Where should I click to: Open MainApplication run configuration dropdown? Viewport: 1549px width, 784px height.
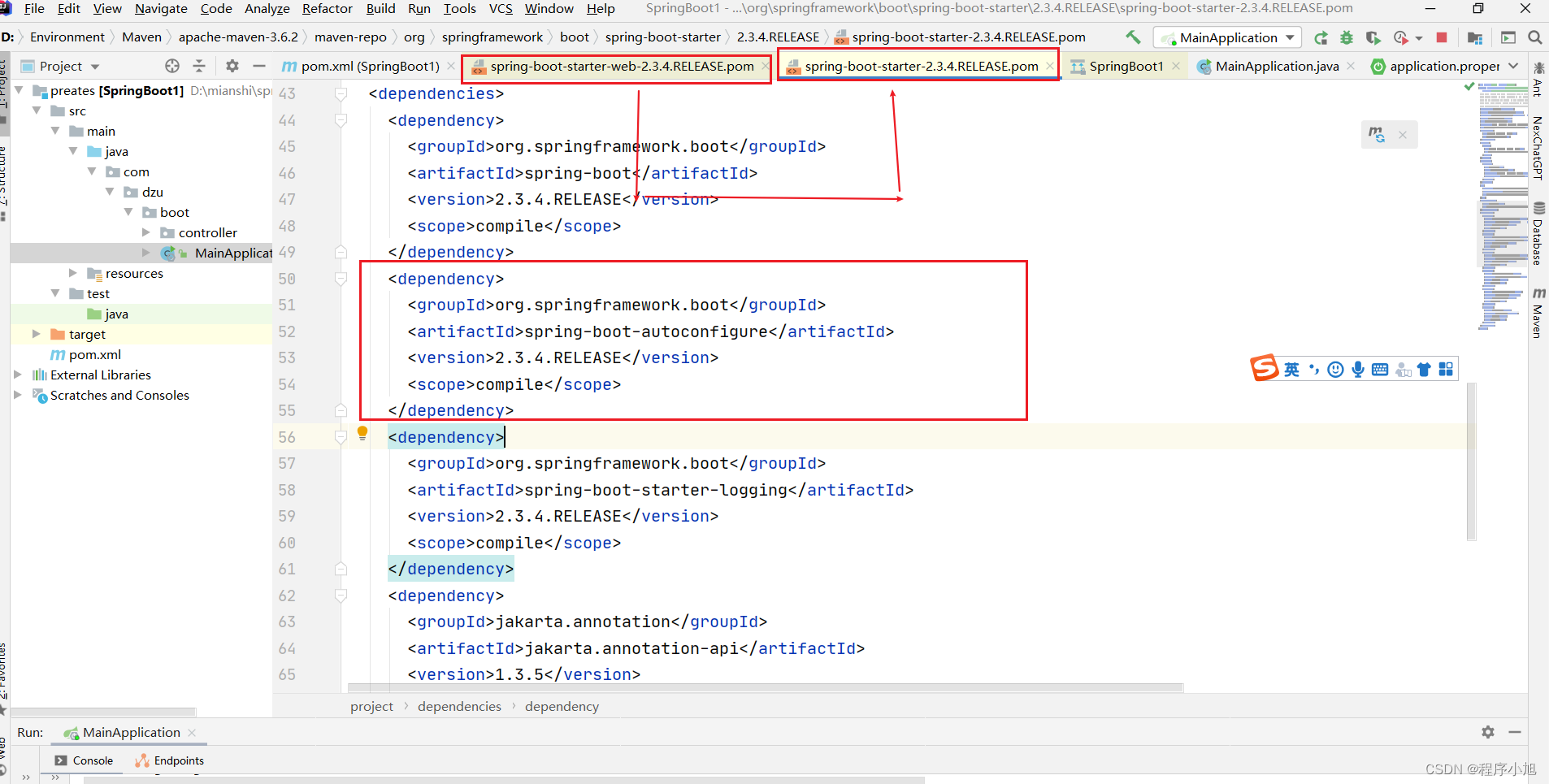1227,37
